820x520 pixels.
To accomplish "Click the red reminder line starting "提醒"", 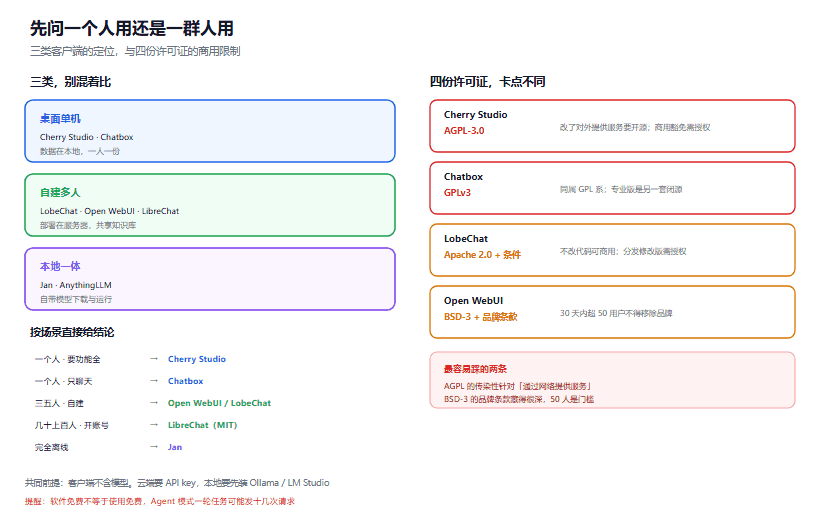I will (x=160, y=501).
